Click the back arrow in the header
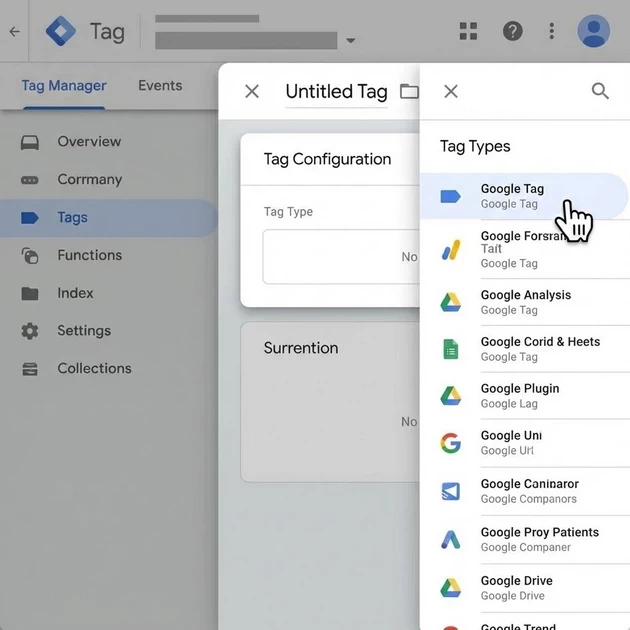This screenshot has height=630, width=630. 14,32
